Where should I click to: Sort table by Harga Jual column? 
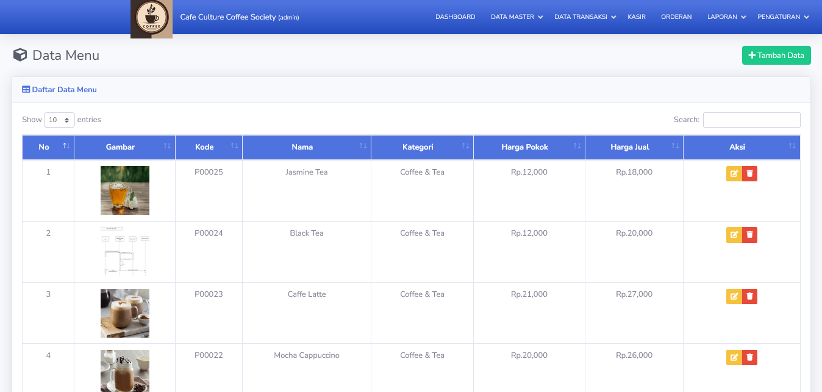click(634, 147)
